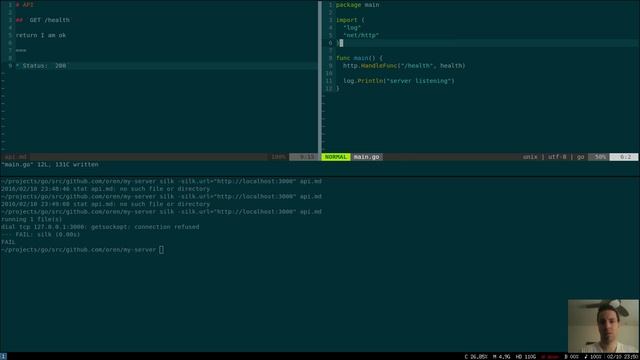This screenshot has width=640, height=360.
Task: Click the unix file format in statusline
Action: tap(530, 157)
